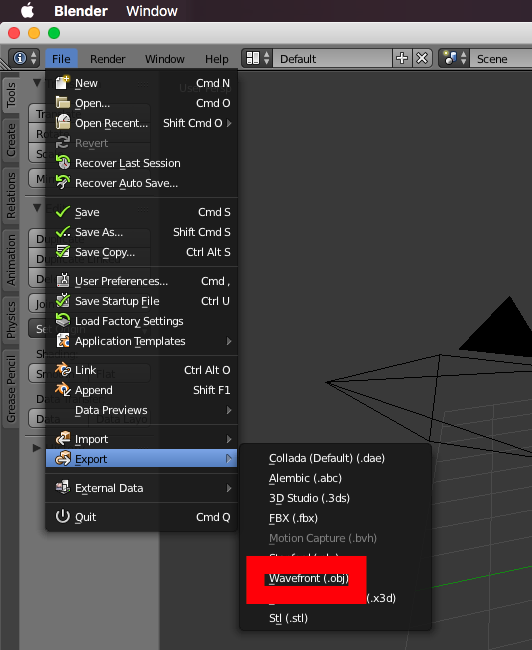Click the Quit power icon
This screenshot has width=532, height=650.
pos(63,517)
